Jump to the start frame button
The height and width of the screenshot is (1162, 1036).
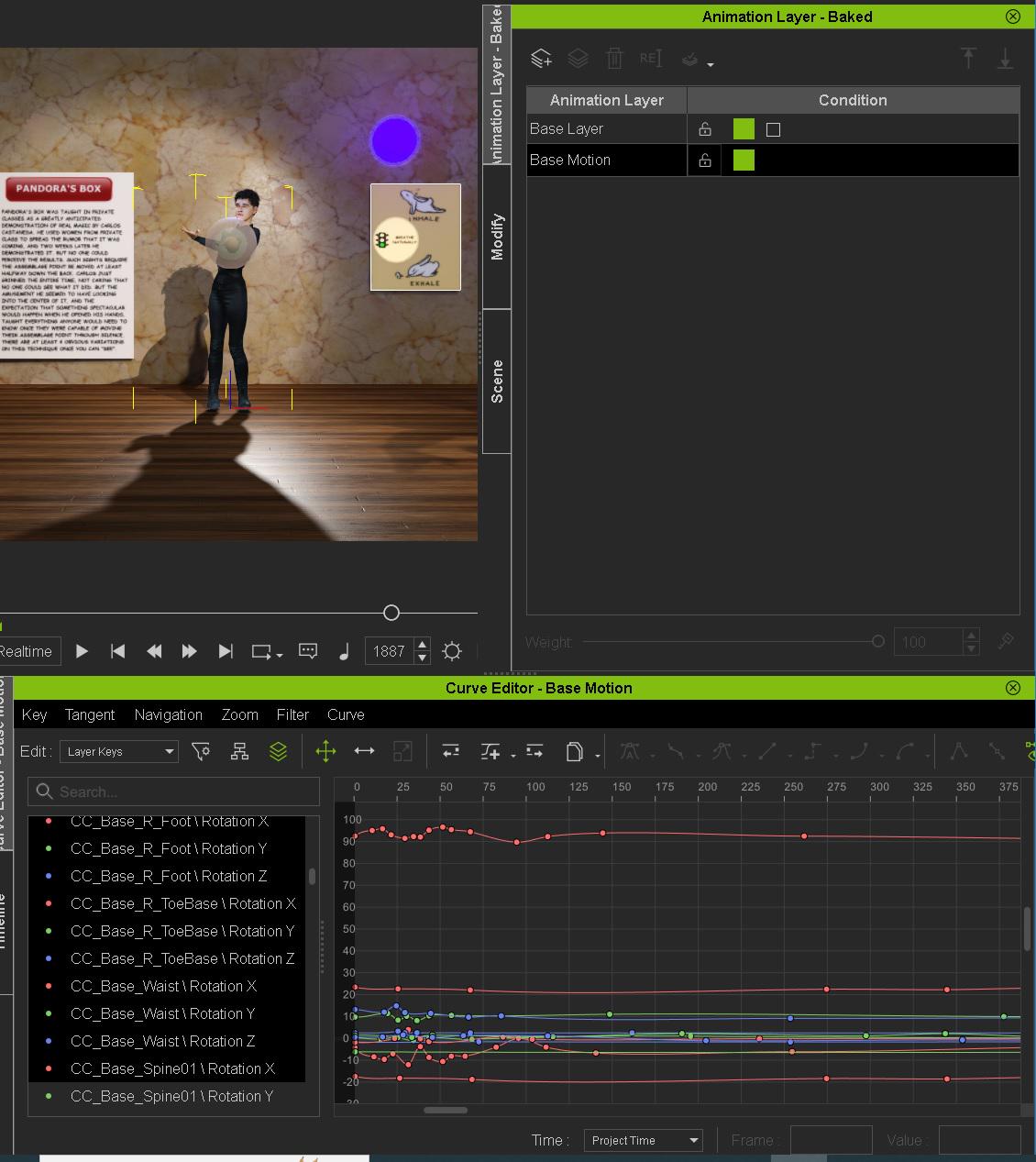[x=117, y=651]
